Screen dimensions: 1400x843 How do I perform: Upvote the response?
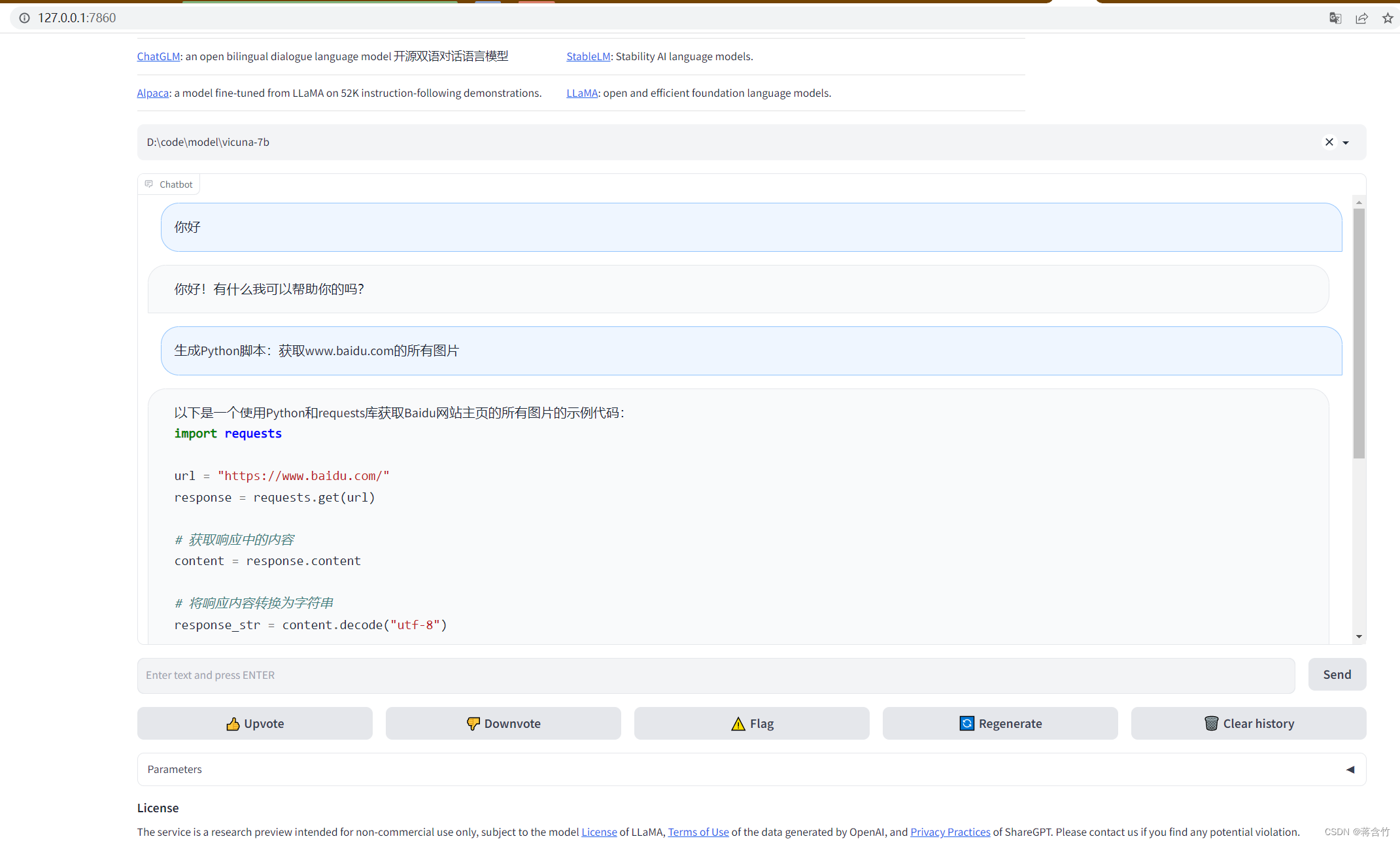(255, 723)
